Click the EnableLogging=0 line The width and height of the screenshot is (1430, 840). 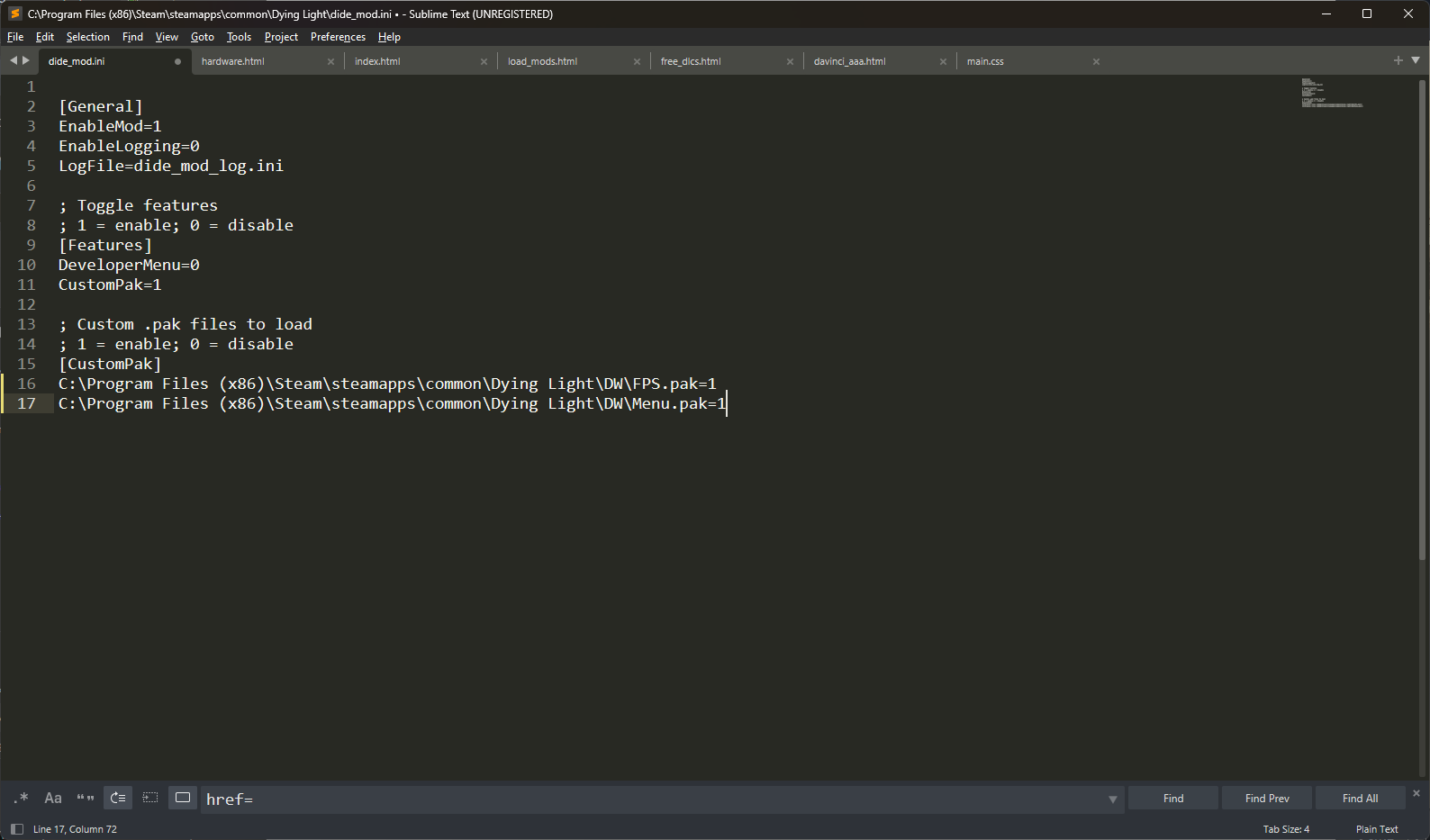point(129,146)
